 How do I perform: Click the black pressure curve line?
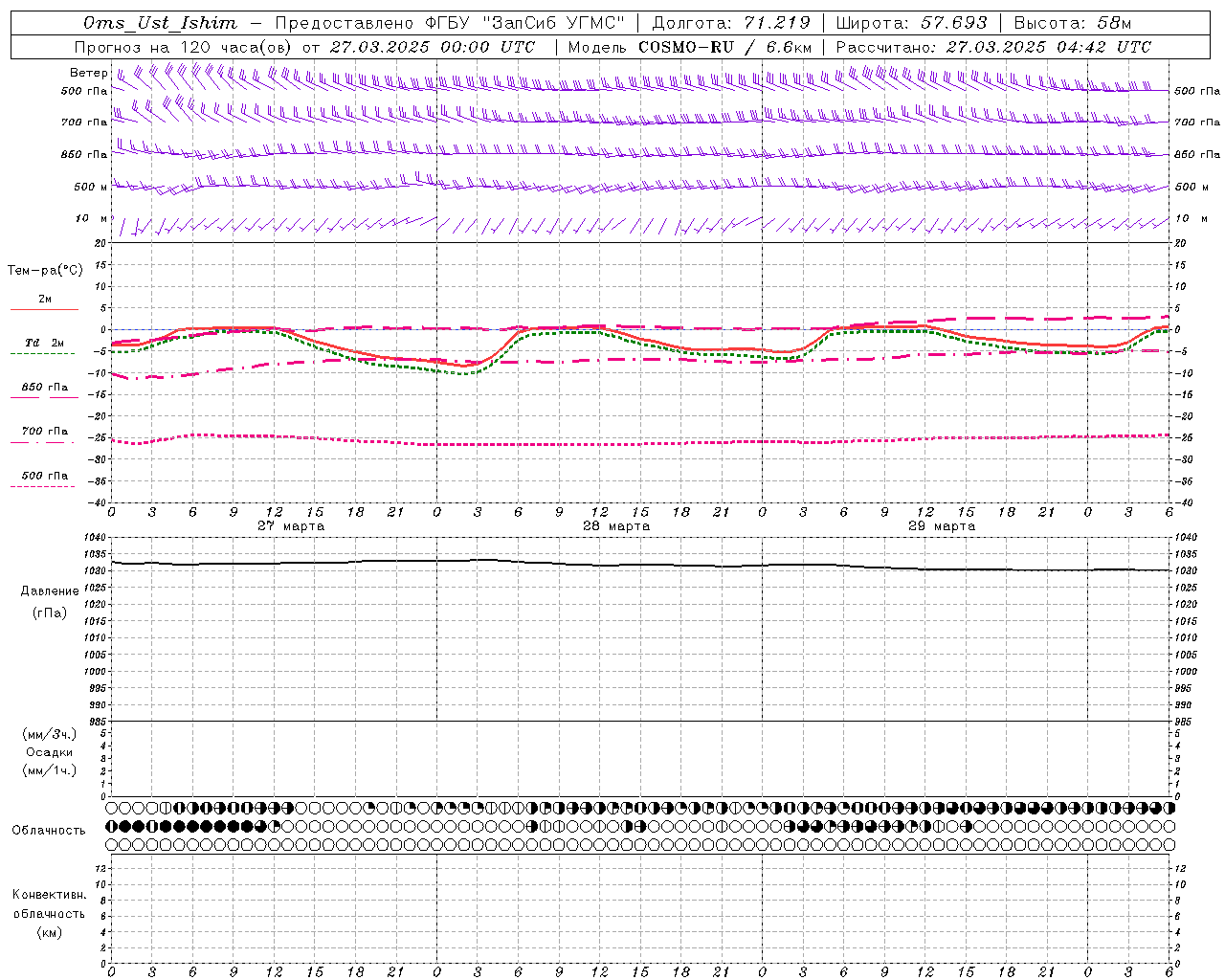(x=640, y=565)
